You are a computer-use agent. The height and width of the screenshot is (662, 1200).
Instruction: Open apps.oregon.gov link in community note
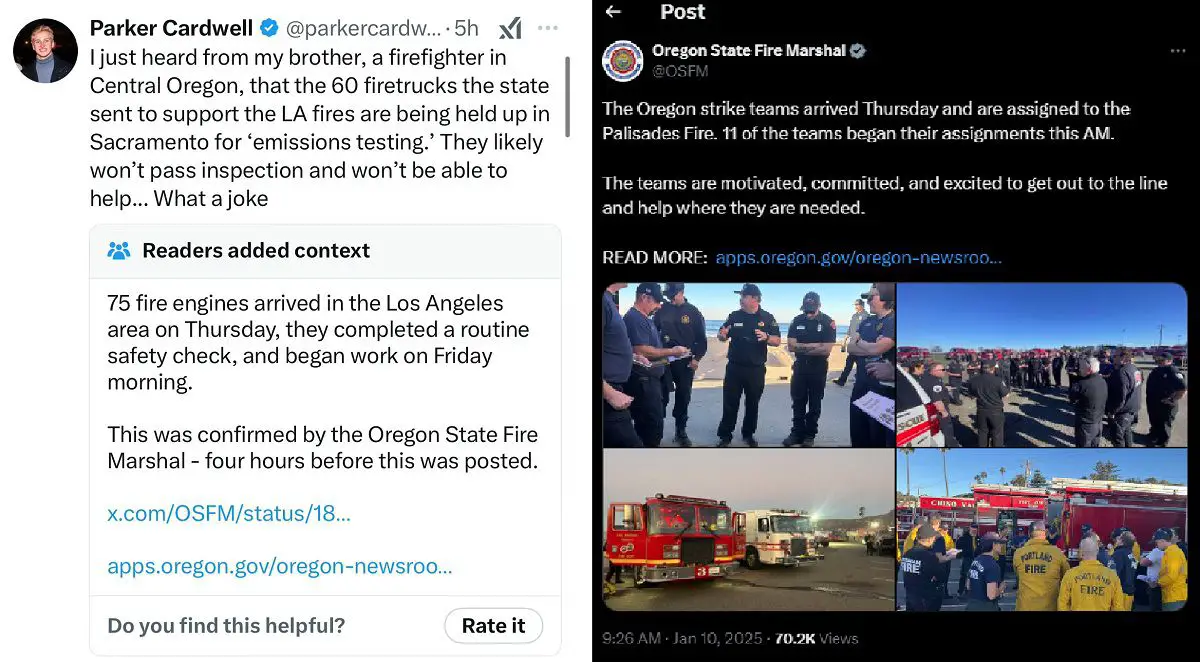pyautogui.click(x=280, y=566)
